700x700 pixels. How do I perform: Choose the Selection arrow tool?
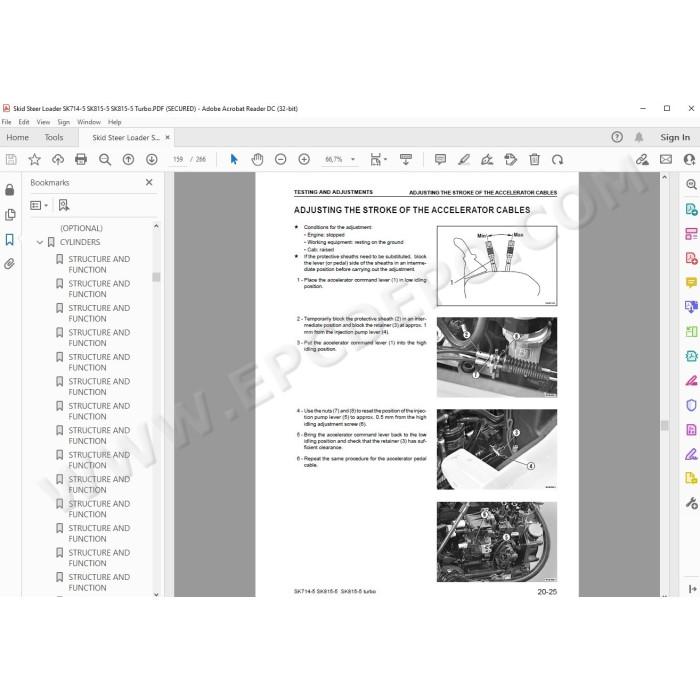pyautogui.click(x=234, y=159)
